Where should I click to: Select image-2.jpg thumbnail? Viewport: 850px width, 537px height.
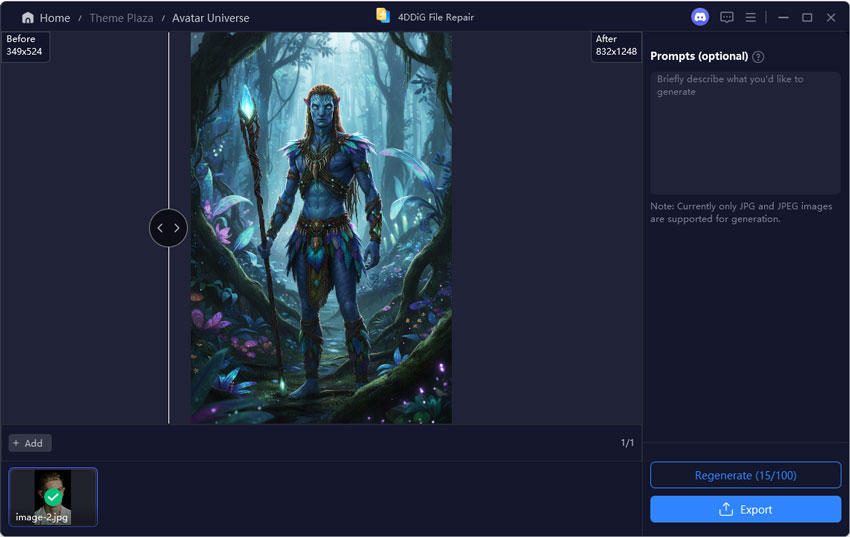[x=53, y=497]
